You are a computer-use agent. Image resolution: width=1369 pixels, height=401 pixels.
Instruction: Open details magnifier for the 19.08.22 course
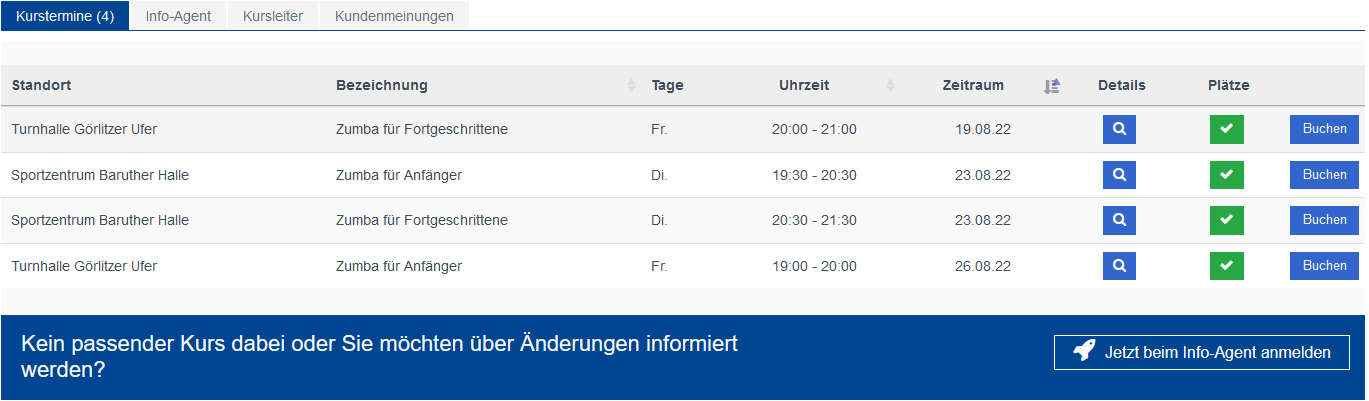pyautogui.click(x=1119, y=130)
